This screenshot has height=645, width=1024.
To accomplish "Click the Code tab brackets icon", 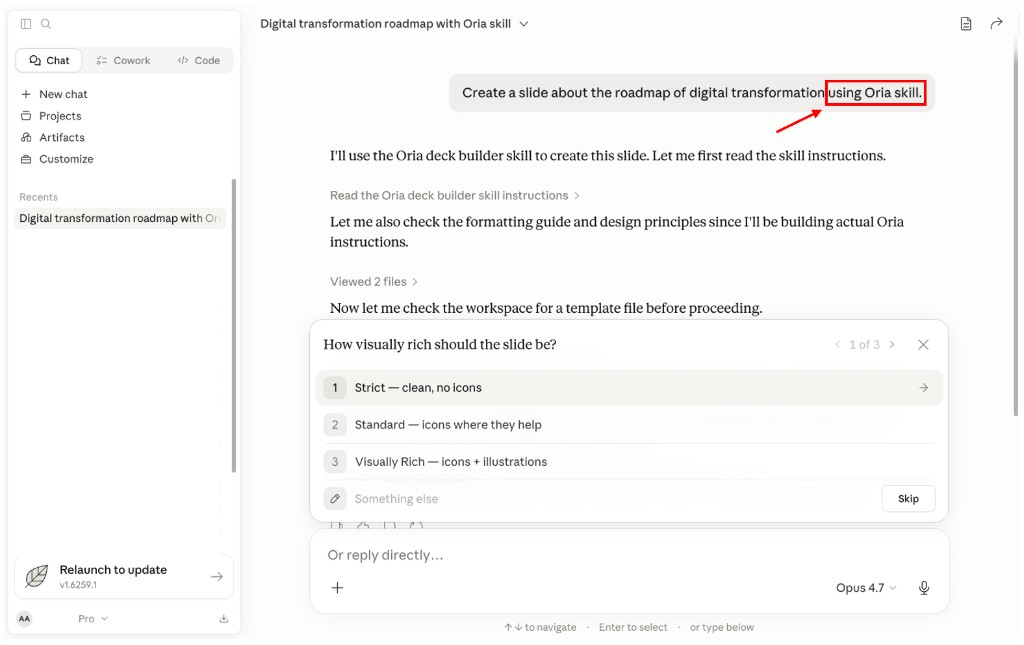I will pos(183,60).
